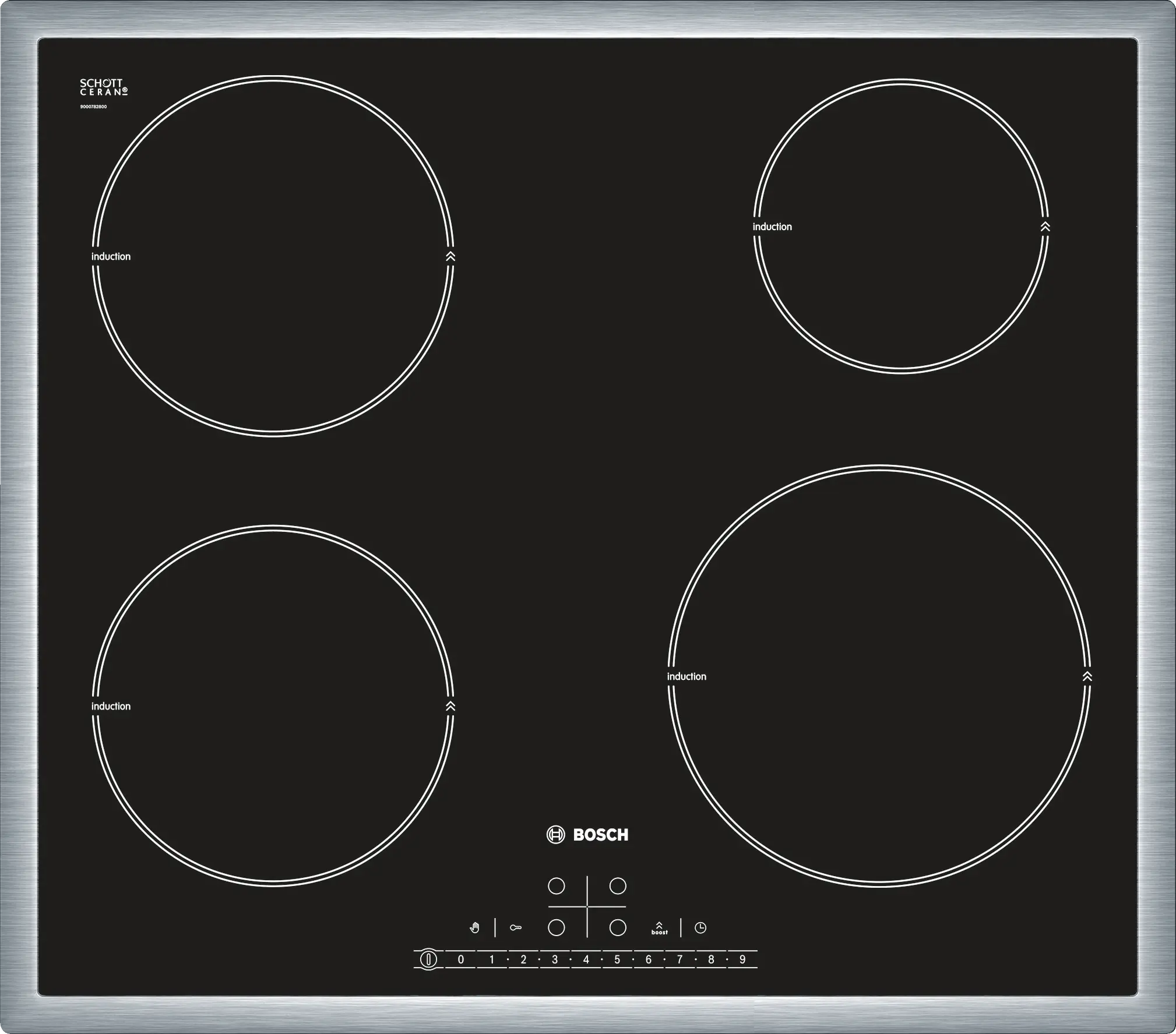
Task: Choose maximum level 9 on scale
Action: click(x=742, y=959)
